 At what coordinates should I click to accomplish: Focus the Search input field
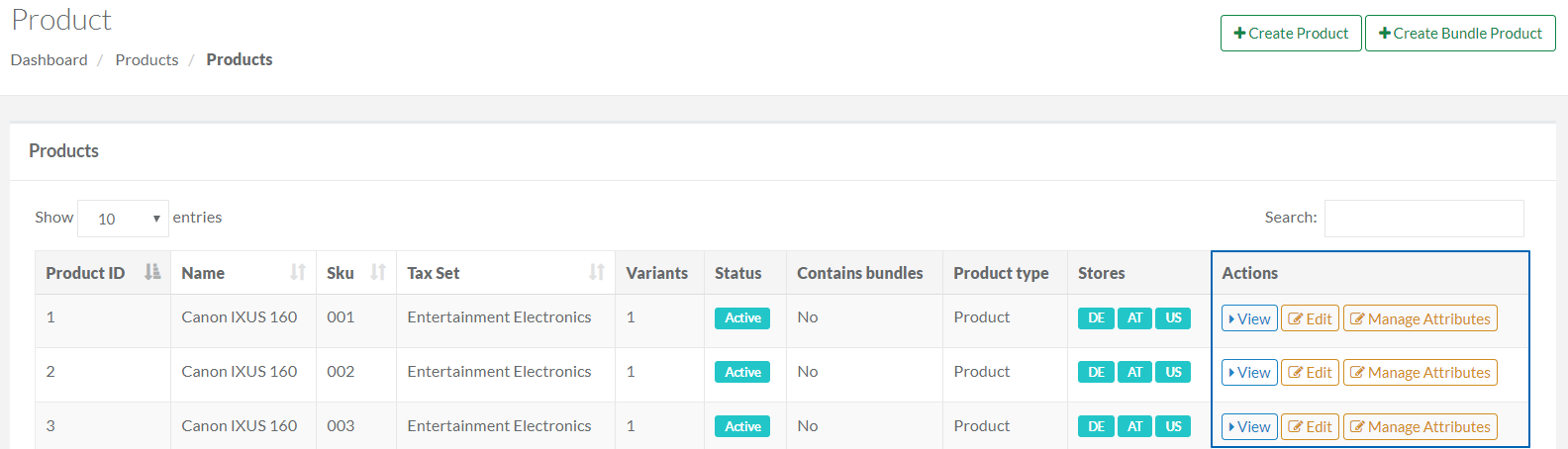tap(1423, 219)
